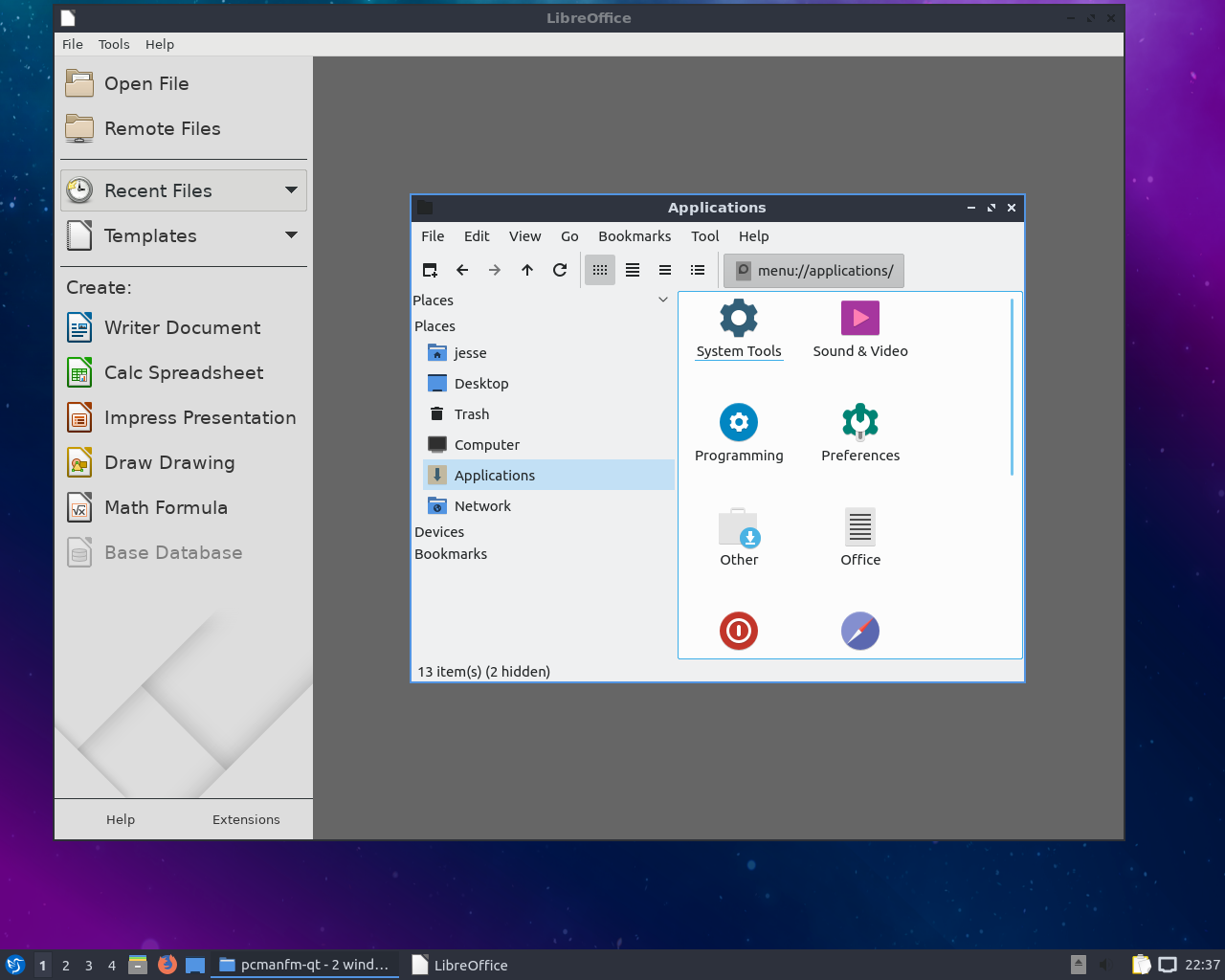Open LibreOffice File menu

coord(73,44)
